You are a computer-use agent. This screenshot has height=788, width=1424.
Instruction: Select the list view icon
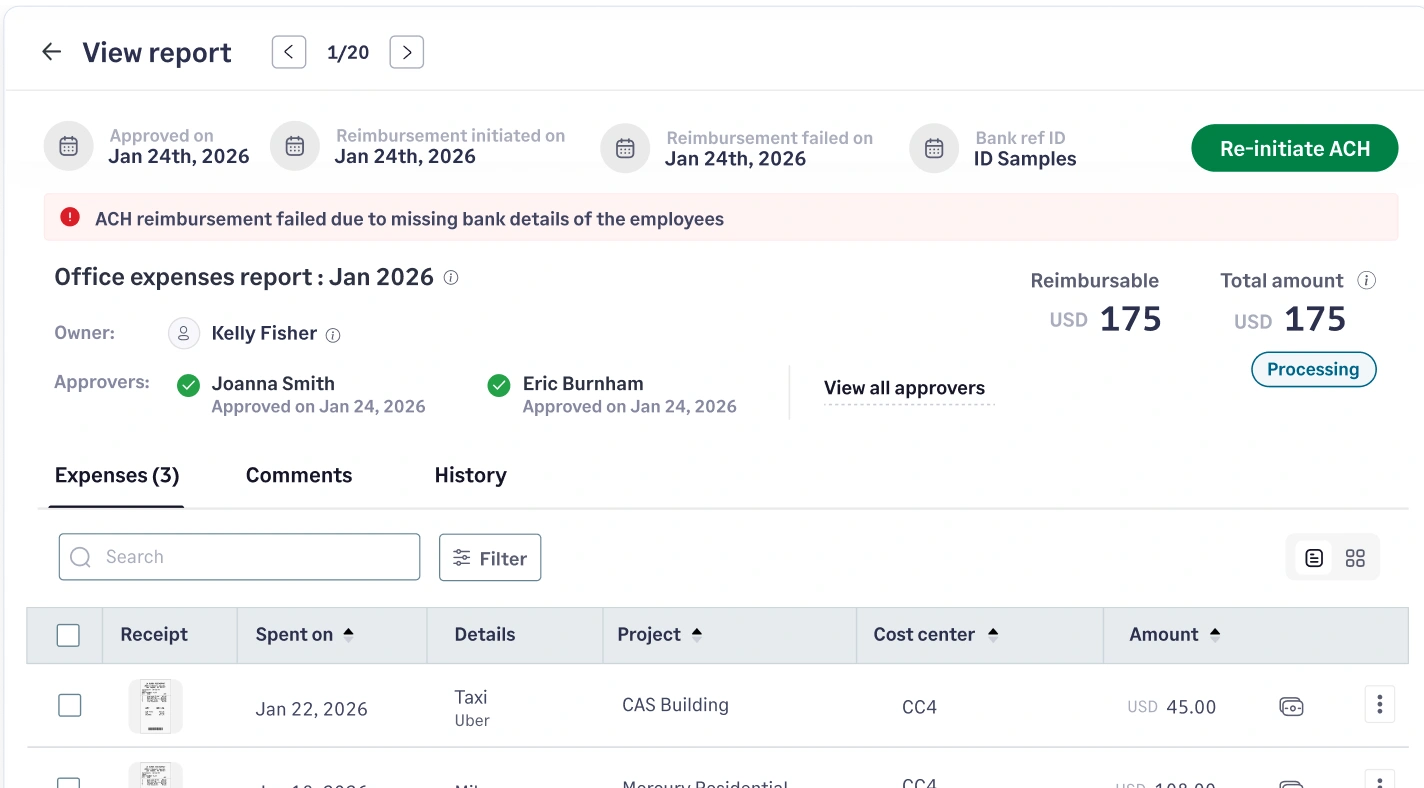pyautogui.click(x=1313, y=557)
